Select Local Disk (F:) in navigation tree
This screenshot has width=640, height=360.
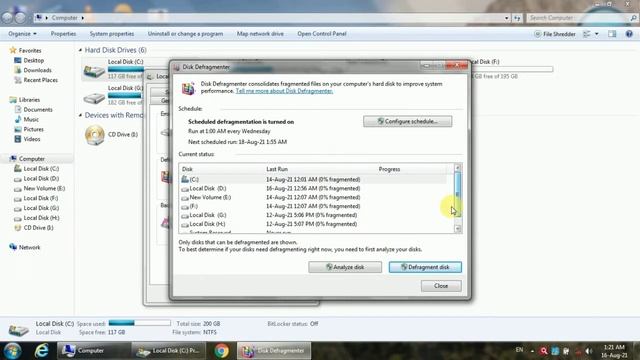tap(40, 198)
